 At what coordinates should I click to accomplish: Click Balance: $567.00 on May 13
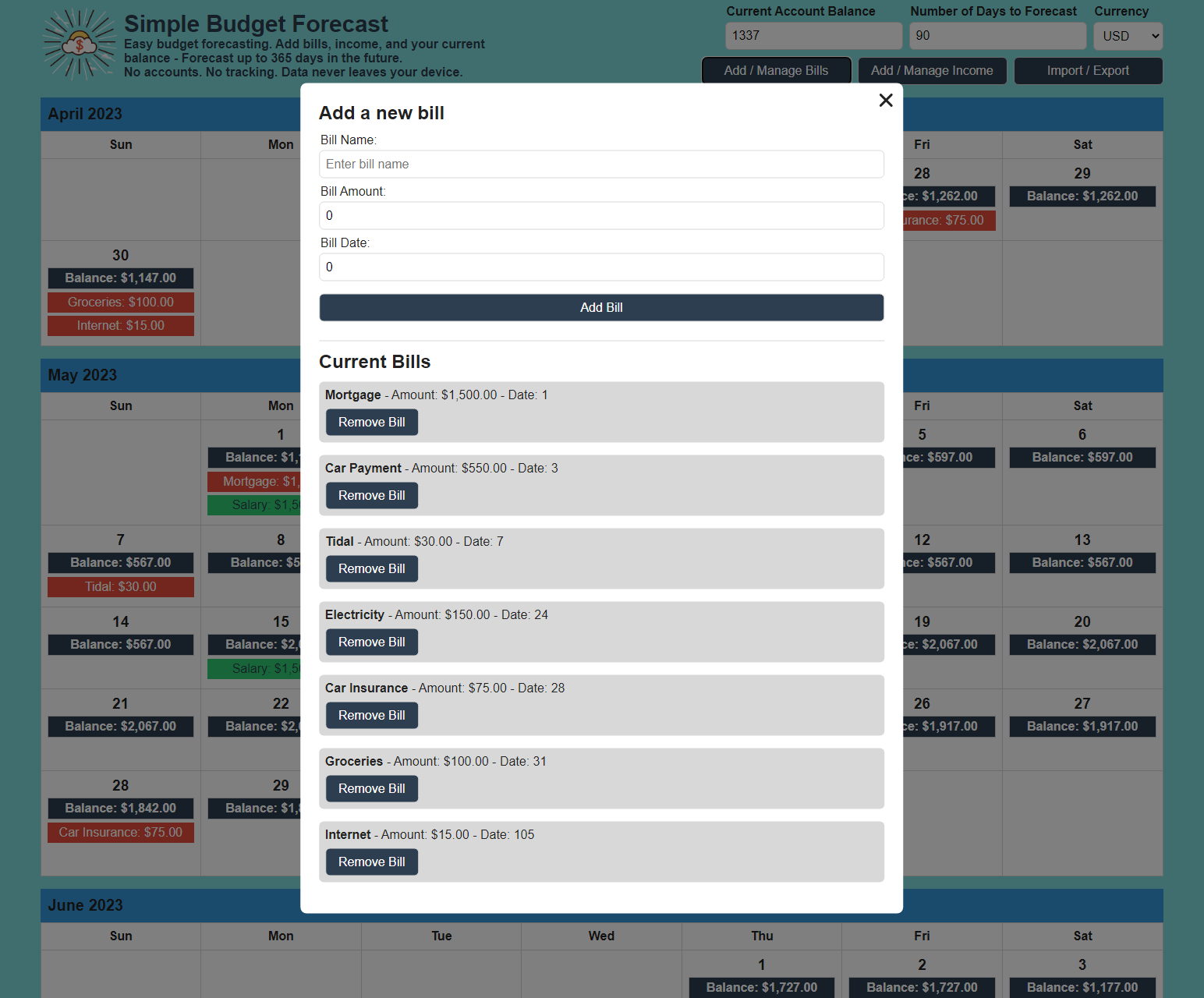(1082, 562)
